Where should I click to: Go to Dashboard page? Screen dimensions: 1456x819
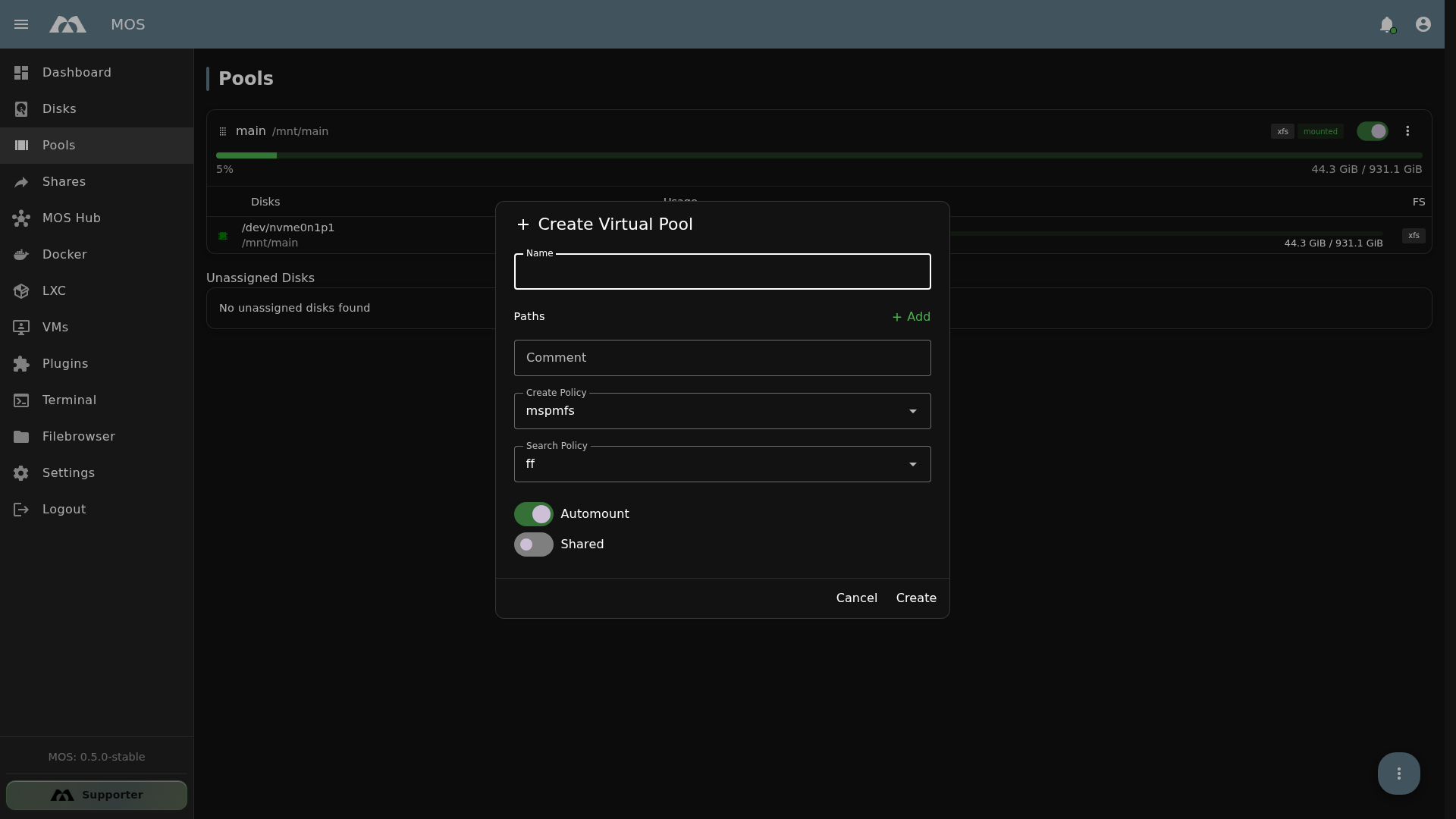tap(96, 73)
